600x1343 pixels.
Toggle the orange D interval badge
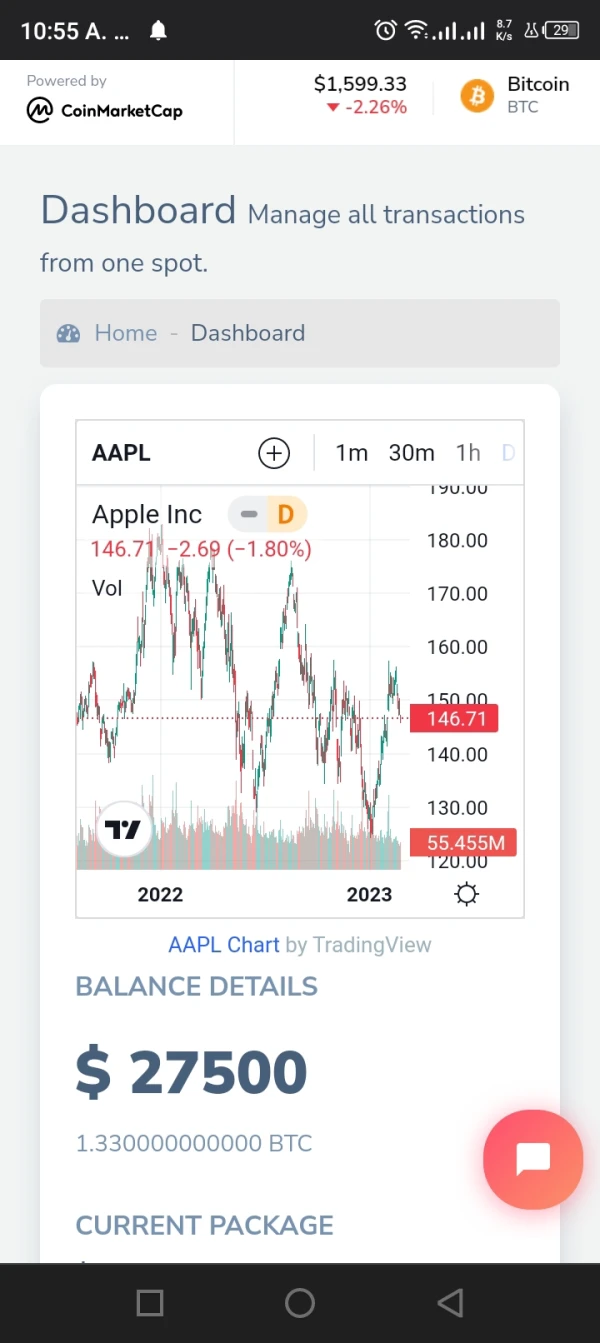(286, 514)
